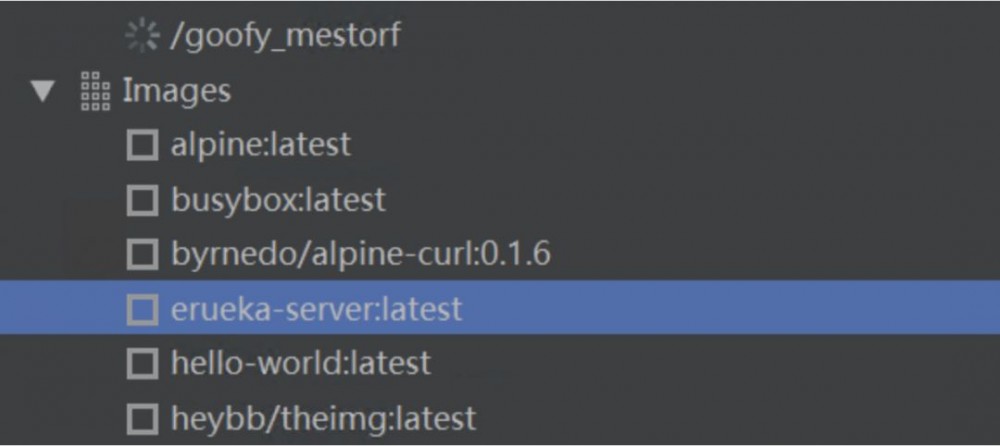Select the erueka-server:latest text label
The height and width of the screenshot is (446, 1000).
tap(316, 309)
